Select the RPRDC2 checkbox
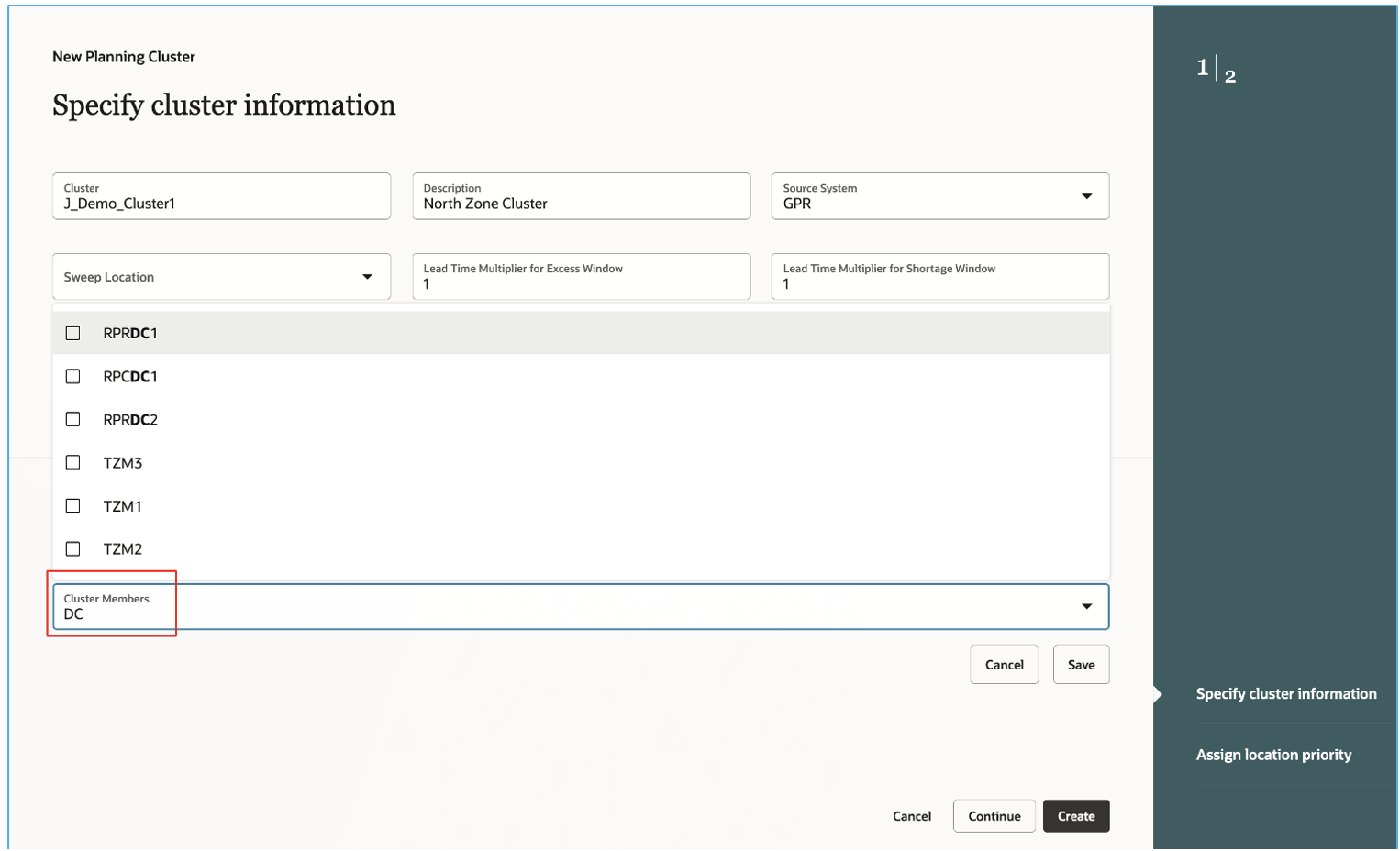The height and width of the screenshot is (851, 1400). point(73,419)
